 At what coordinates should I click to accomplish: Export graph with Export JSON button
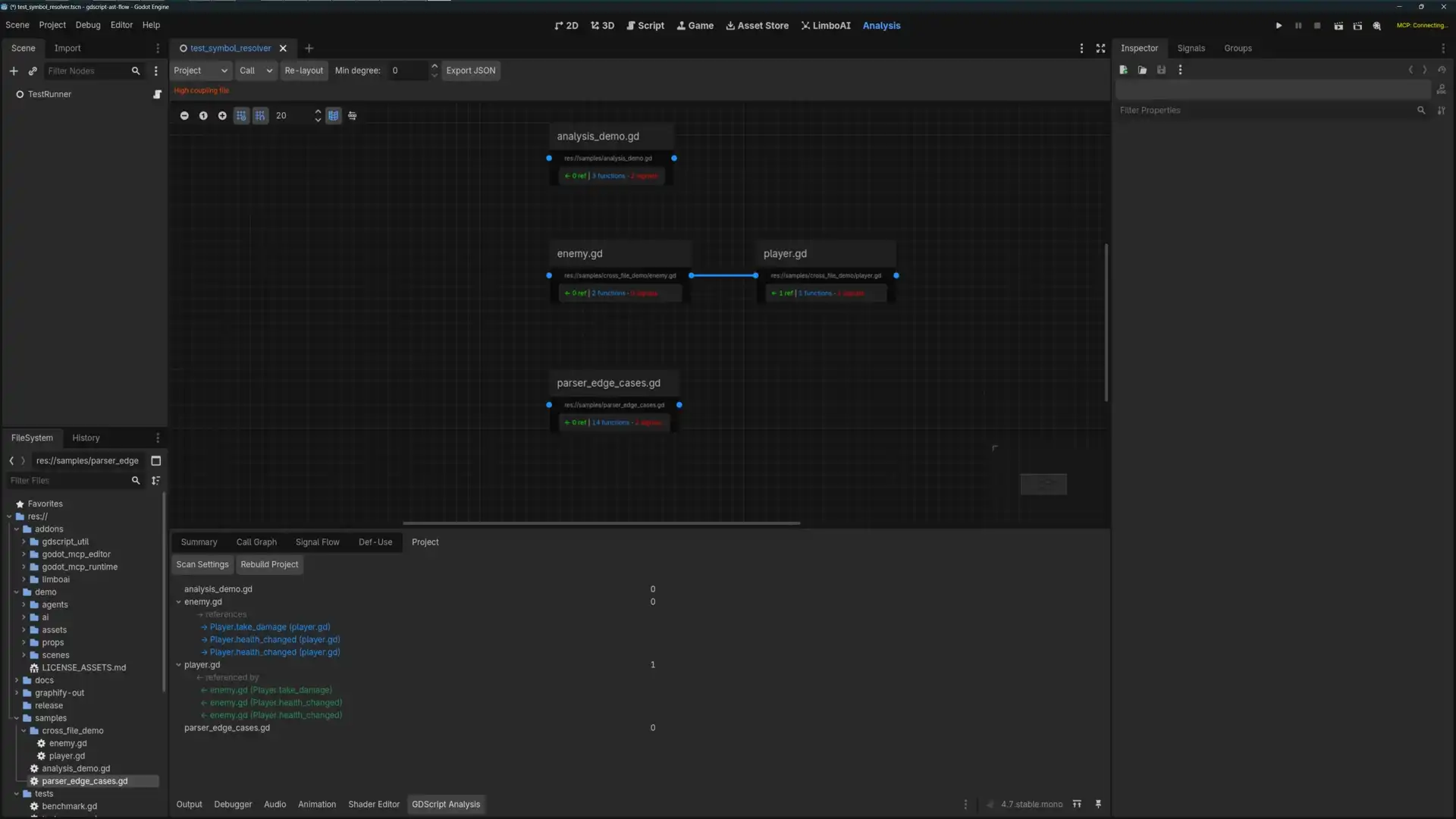click(471, 71)
